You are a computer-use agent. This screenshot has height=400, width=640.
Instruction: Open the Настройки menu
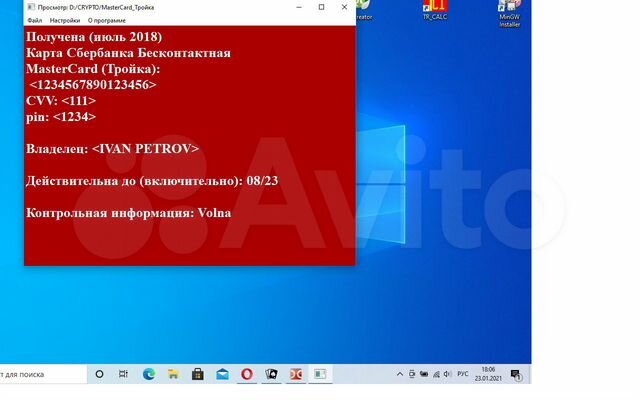tap(65, 20)
